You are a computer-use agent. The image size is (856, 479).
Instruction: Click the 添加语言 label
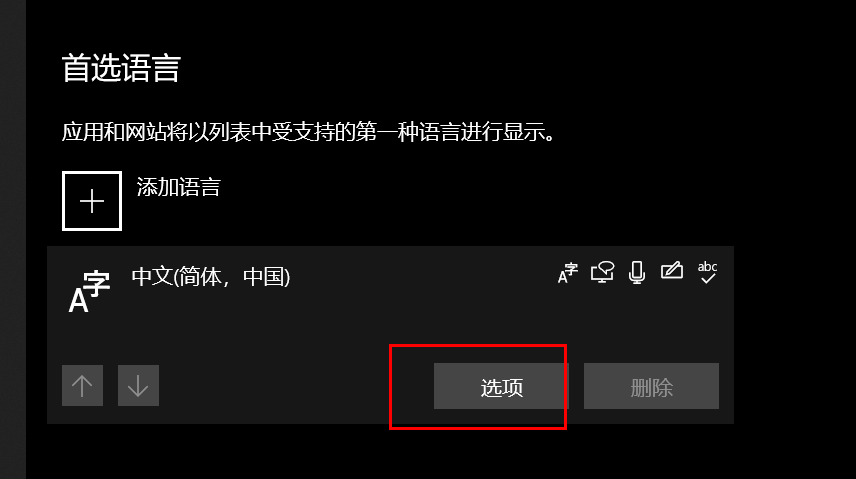(x=179, y=187)
